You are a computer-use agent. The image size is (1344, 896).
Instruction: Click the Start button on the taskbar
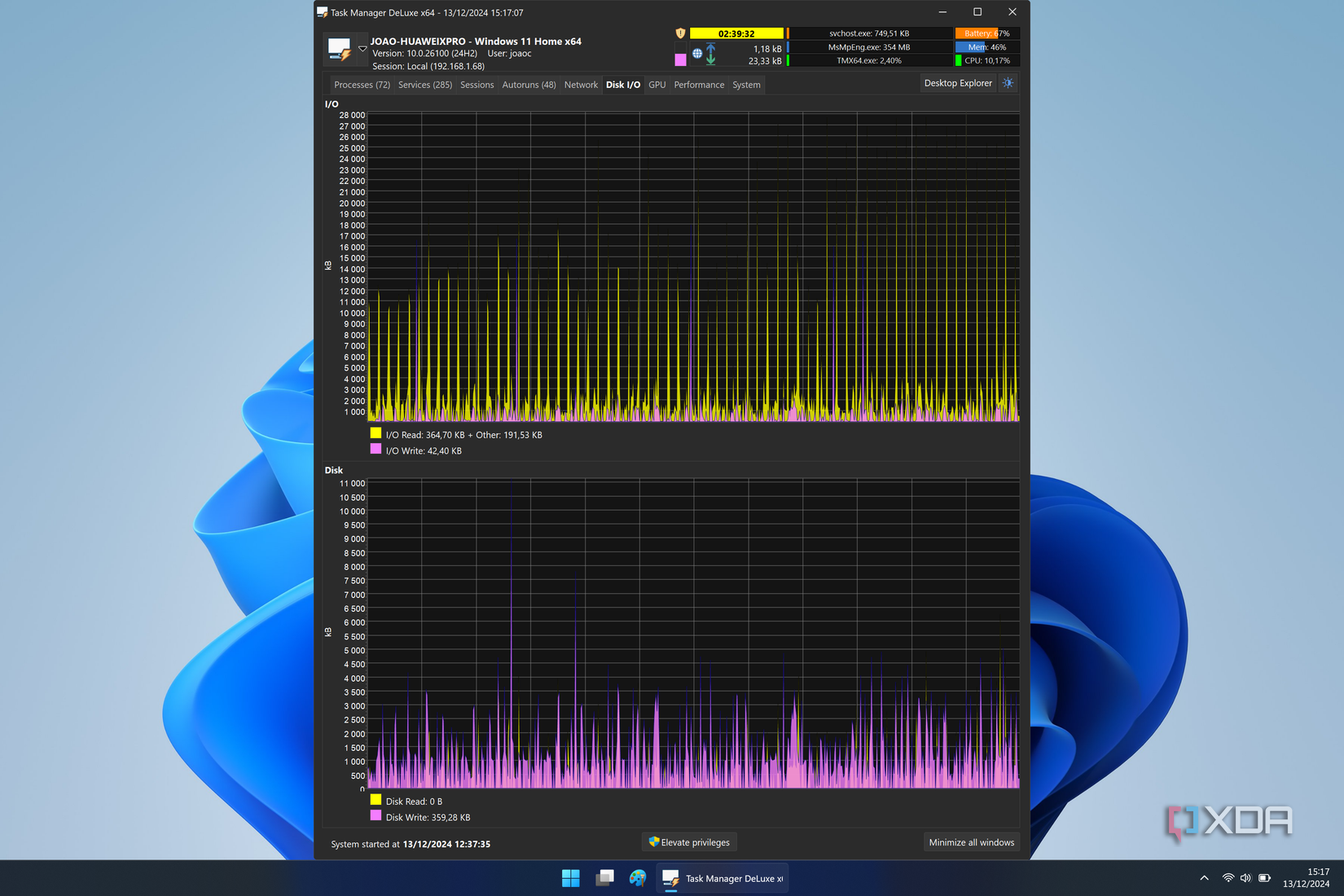tap(570, 877)
